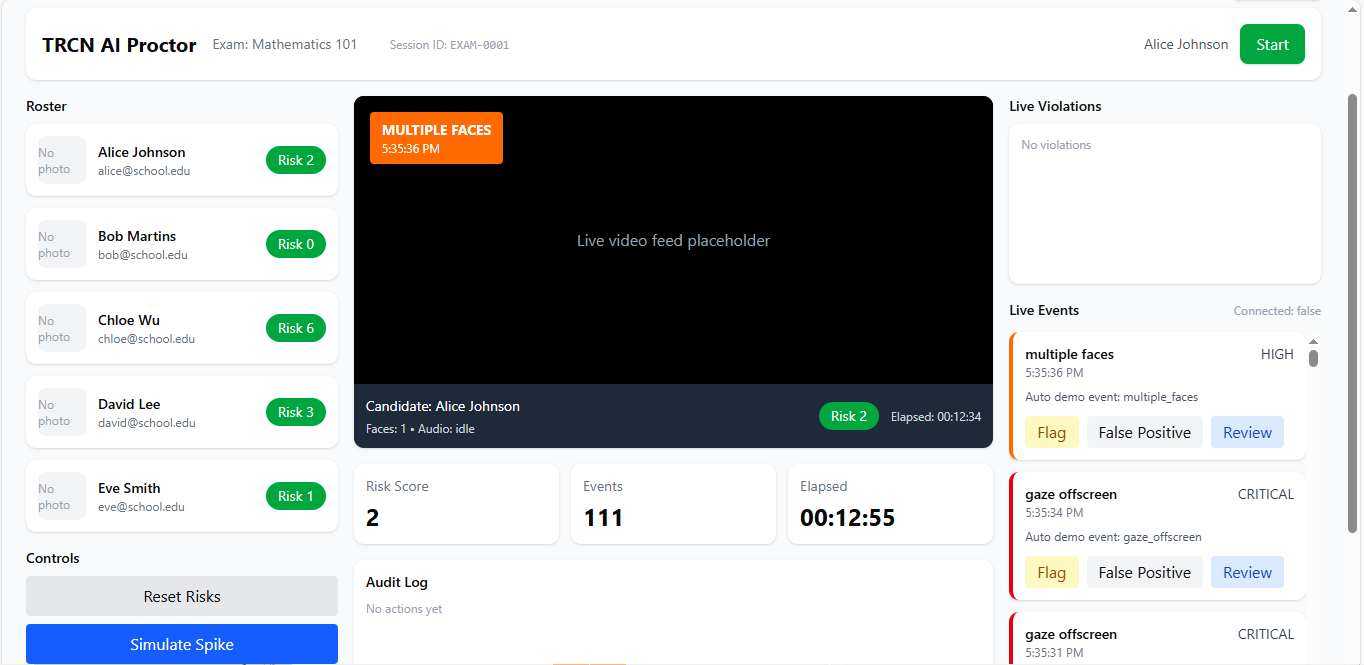The height and width of the screenshot is (665, 1364).
Task: Mark 5:35:34 PM gaze offscreen as False Positive
Action: (x=1144, y=572)
